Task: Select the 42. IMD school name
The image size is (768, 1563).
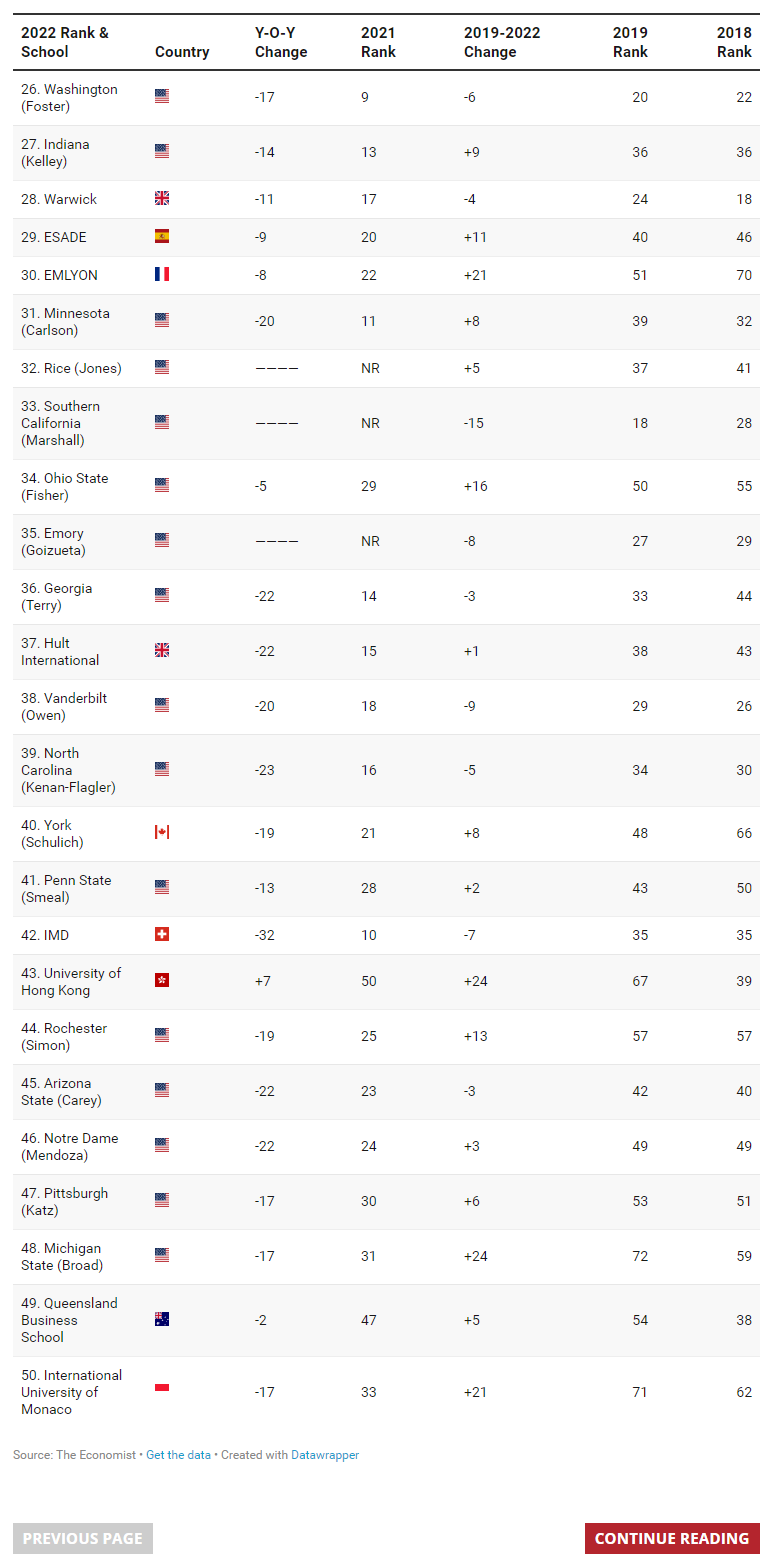Action: click(x=45, y=935)
